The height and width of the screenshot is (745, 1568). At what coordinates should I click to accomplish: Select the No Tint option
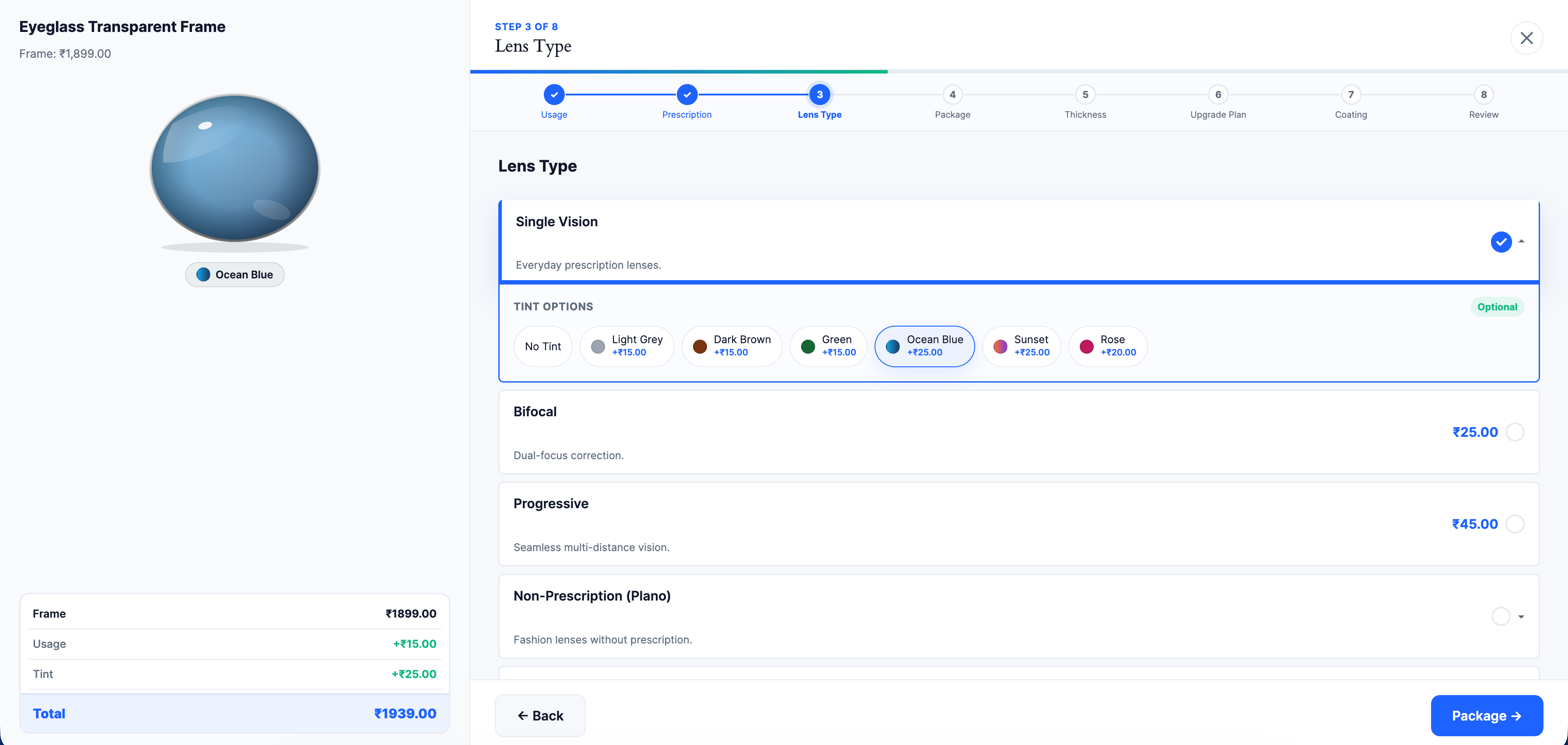[542, 346]
